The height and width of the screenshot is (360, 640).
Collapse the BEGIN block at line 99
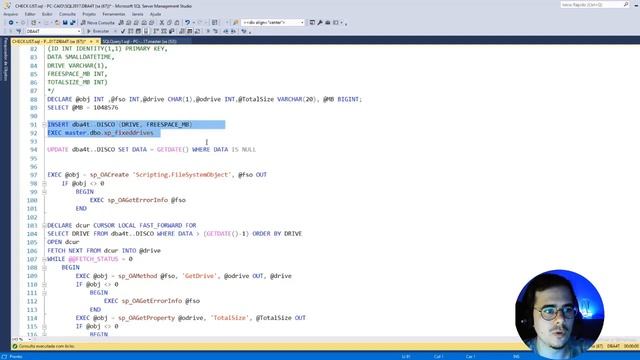[44, 192]
